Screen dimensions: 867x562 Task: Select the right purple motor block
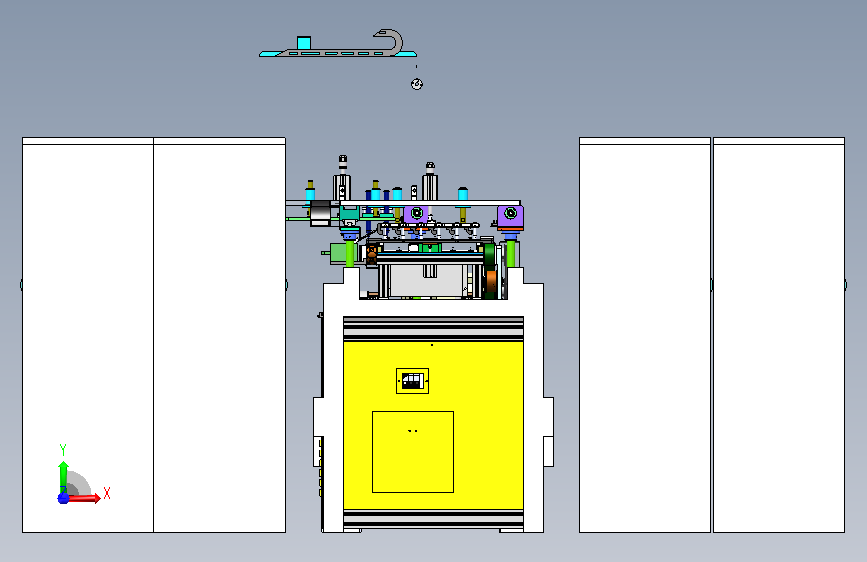pyautogui.click(x=510, y=216)
